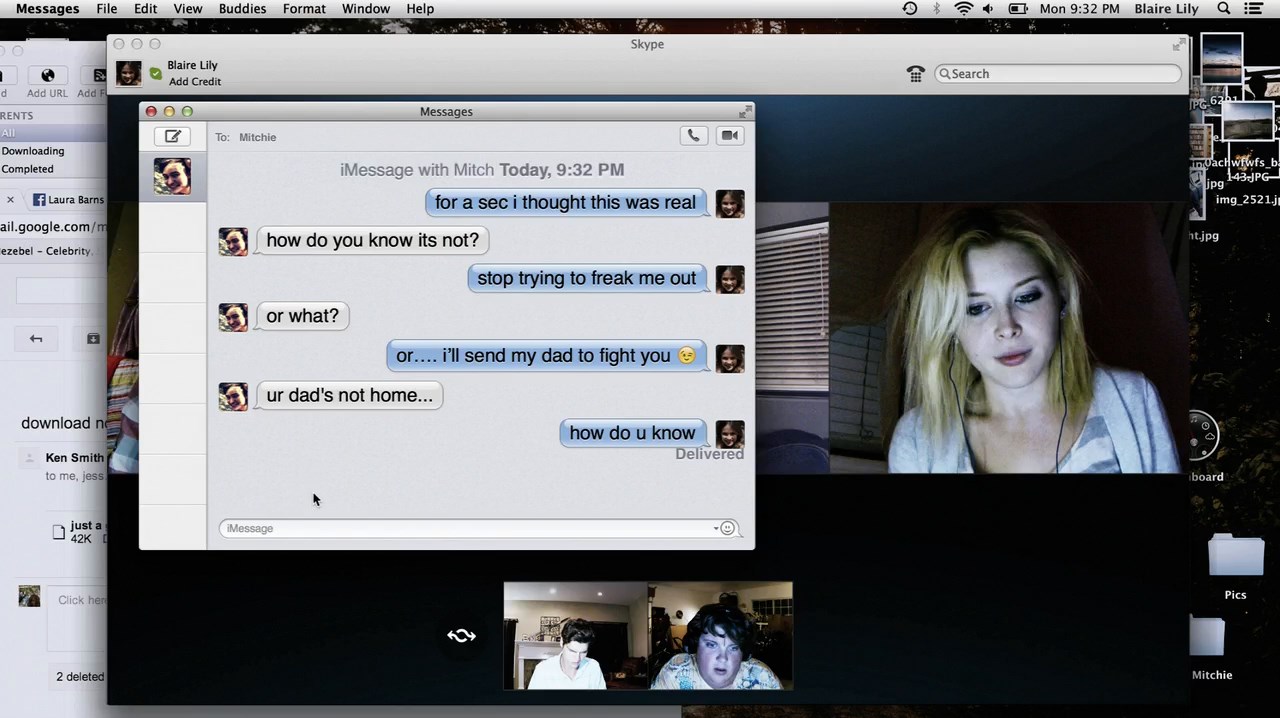The image size is (1280, 718).
Task: Expand the dropdown arrow in iMessage field
Action: pos(716,528)
